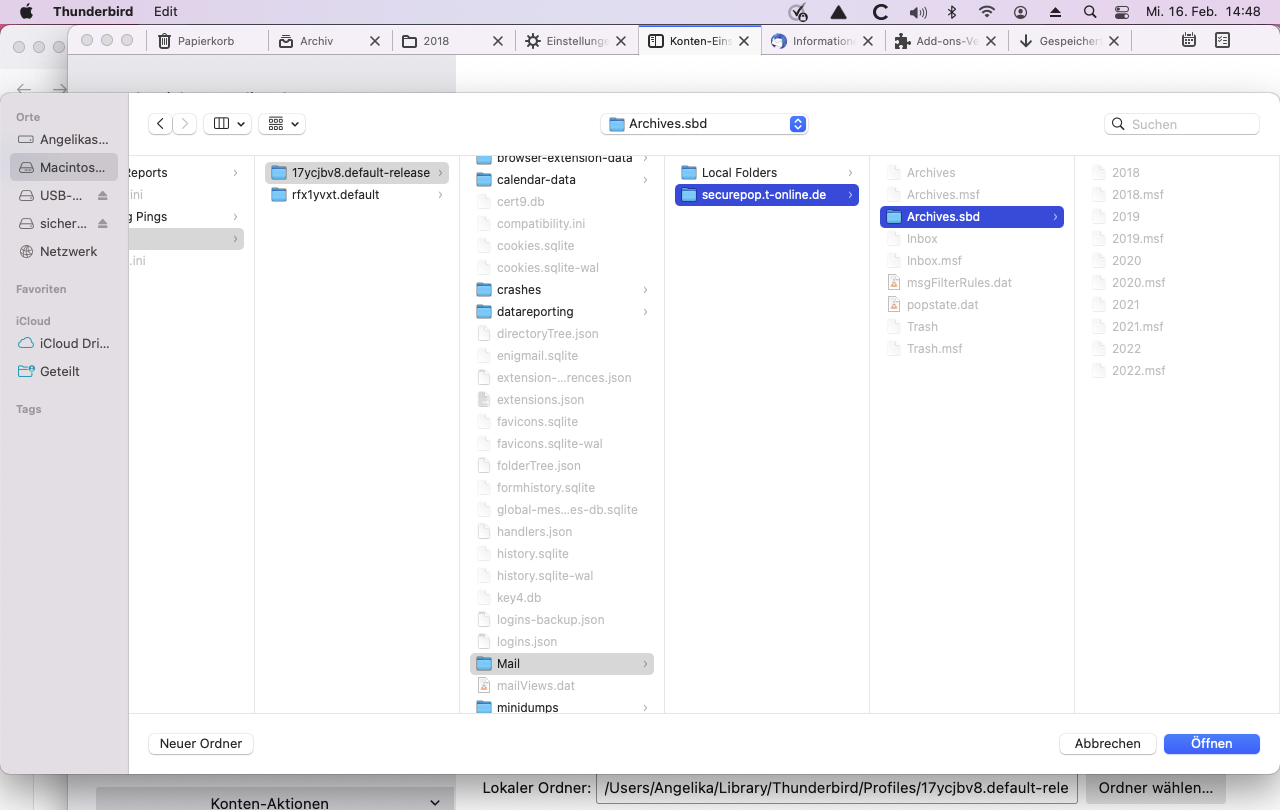
Task: Open the volume control in menu bar
Action: [919, 12]
